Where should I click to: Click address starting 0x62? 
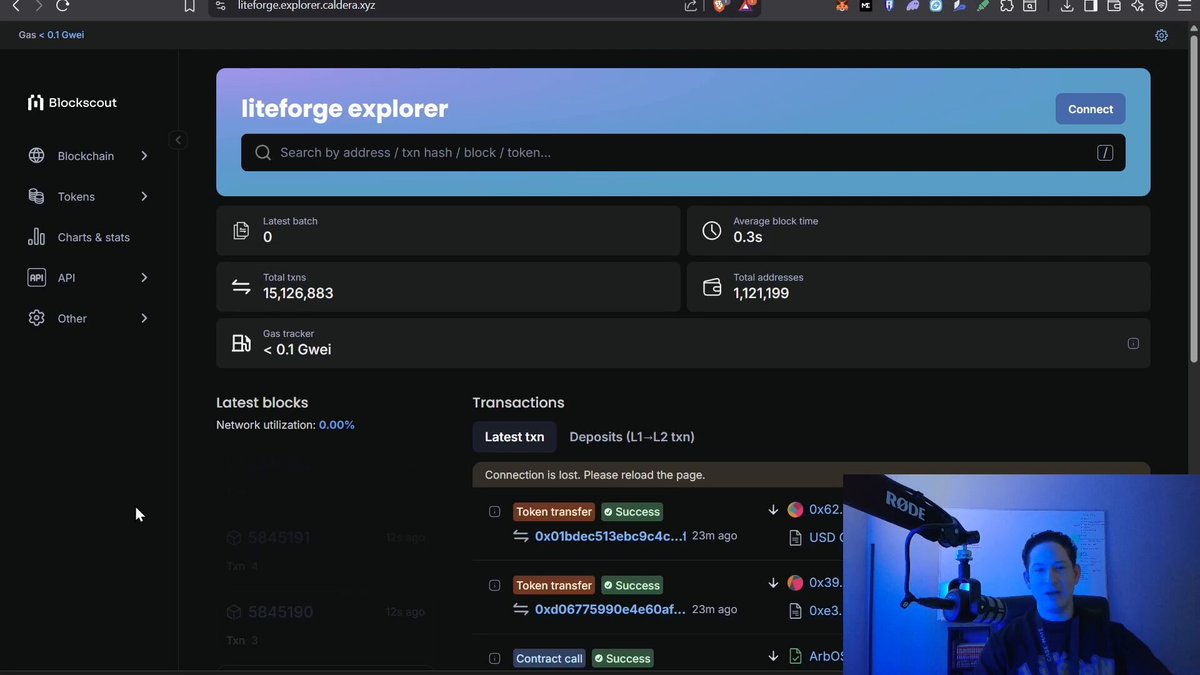tap(825, 510)
